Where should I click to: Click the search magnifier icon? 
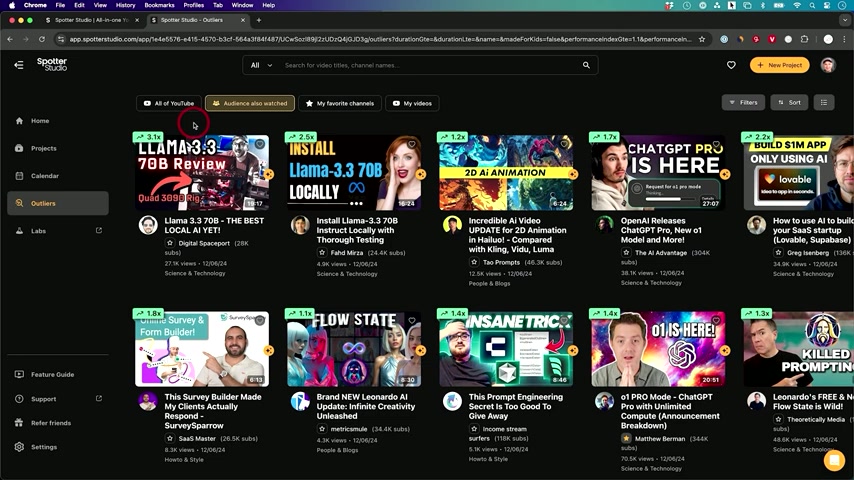pyautogui.click(x=586, y=65)
